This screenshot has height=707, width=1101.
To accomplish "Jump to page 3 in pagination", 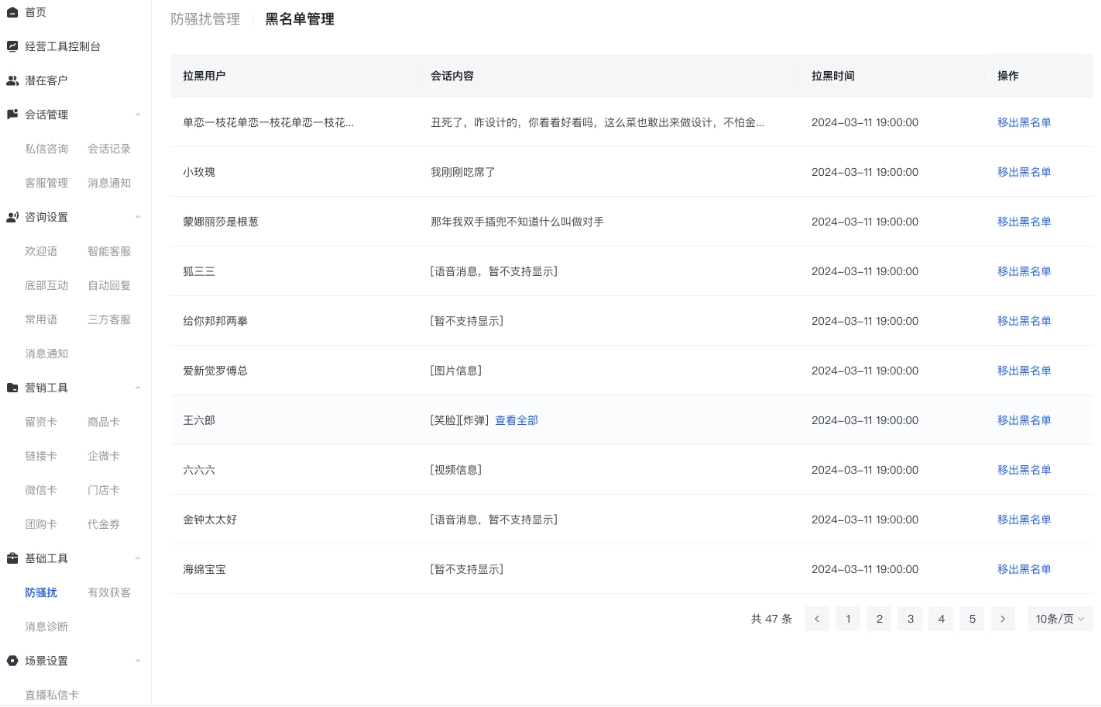I will 909,619.
